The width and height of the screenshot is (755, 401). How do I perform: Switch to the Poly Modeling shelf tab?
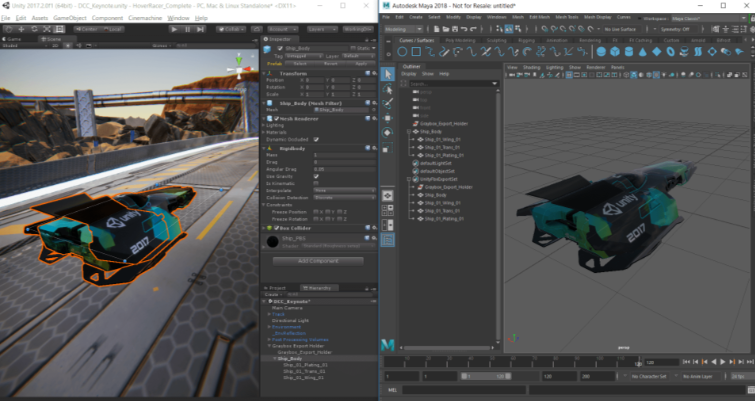[459, 40]
